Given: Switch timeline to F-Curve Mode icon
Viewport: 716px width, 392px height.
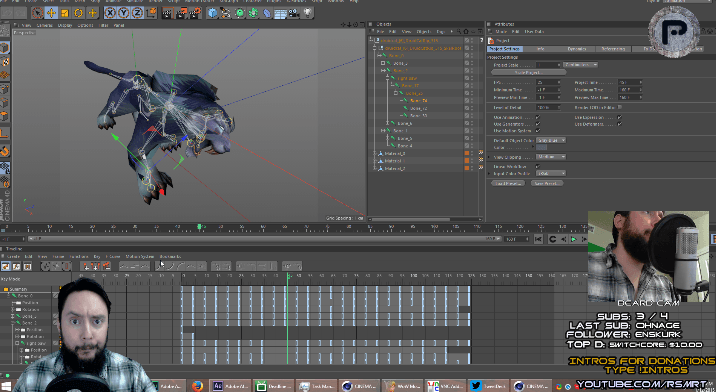Looking at the screenshot, I should pyautogui.click(x=16, y=266).
